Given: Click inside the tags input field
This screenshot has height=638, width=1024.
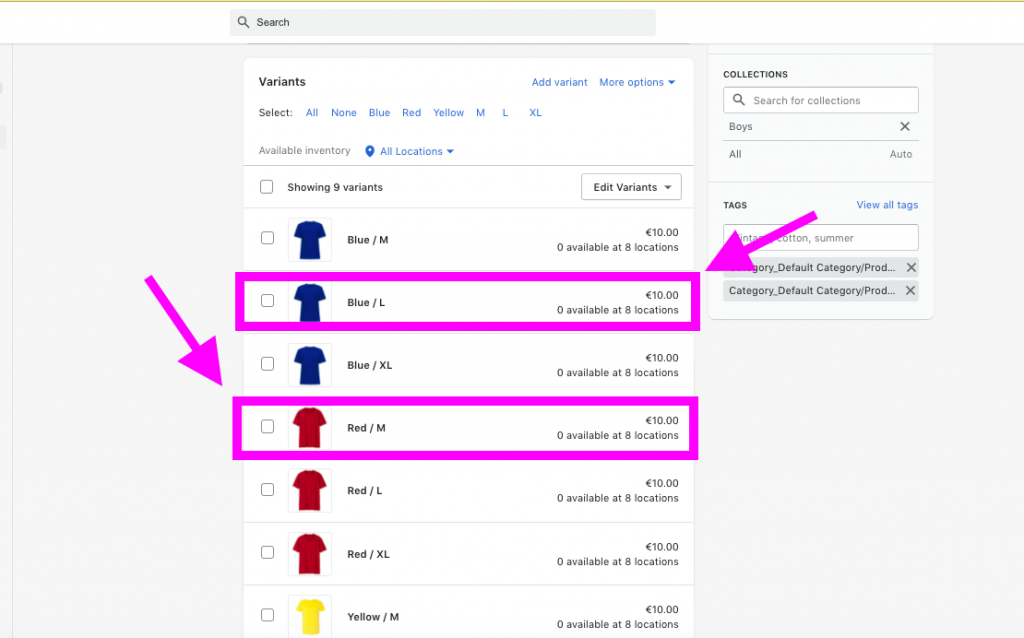Looking at the screenshot, I should point(820,237).
